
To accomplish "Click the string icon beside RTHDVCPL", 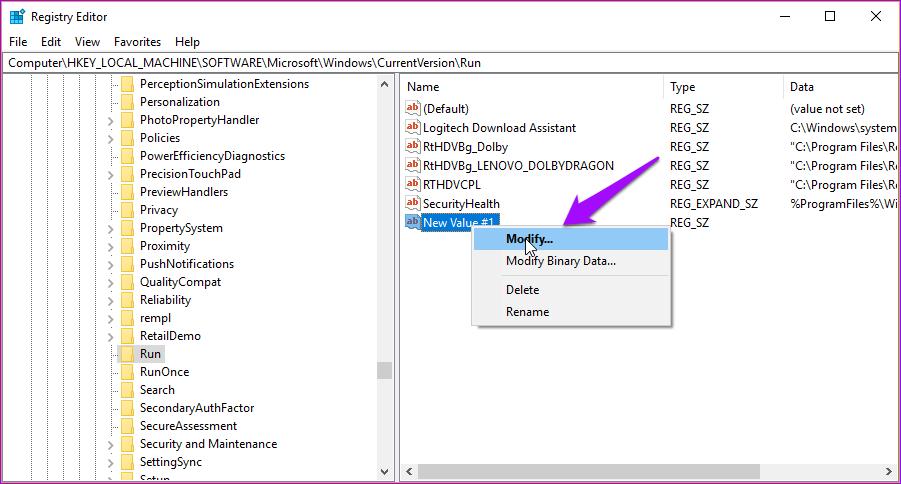I will (x=413, y=184).
